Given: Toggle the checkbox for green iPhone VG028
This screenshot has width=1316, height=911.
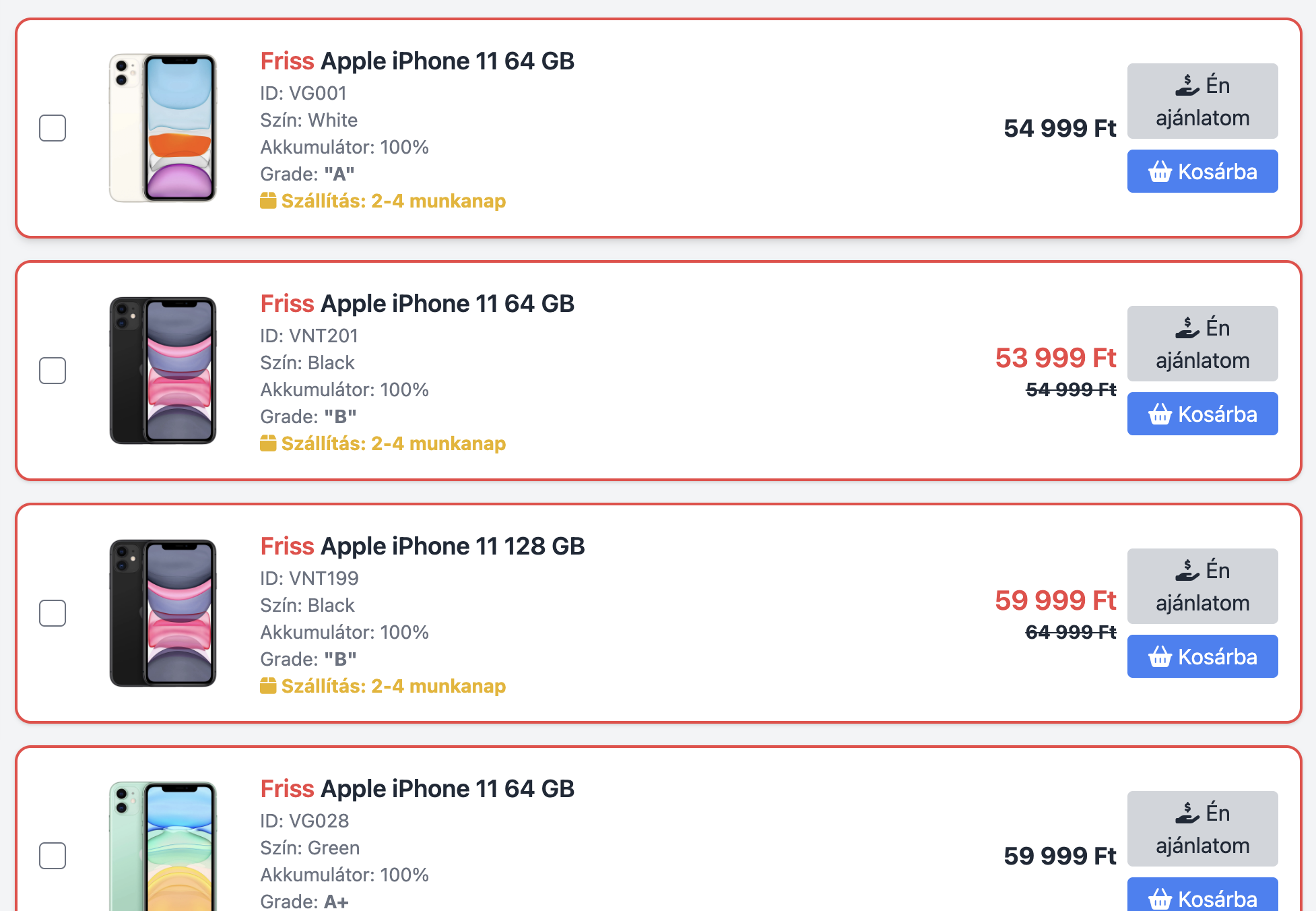Looking at the screenshot, I should coord(53,856).
